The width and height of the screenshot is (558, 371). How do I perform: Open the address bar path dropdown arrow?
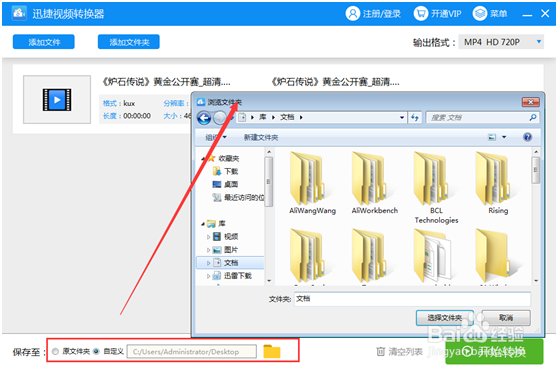click(x=402, y=117)
